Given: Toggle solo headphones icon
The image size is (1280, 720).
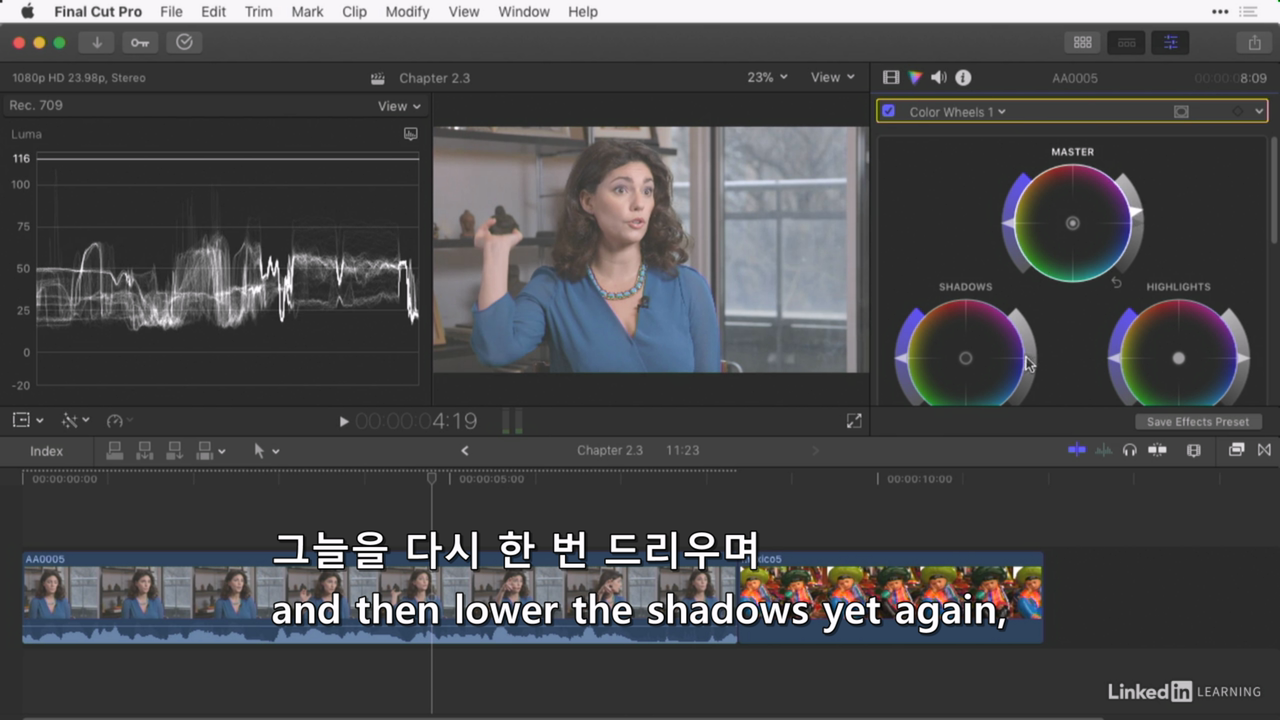Looking at the screenshot, I should coord(1130,450).
